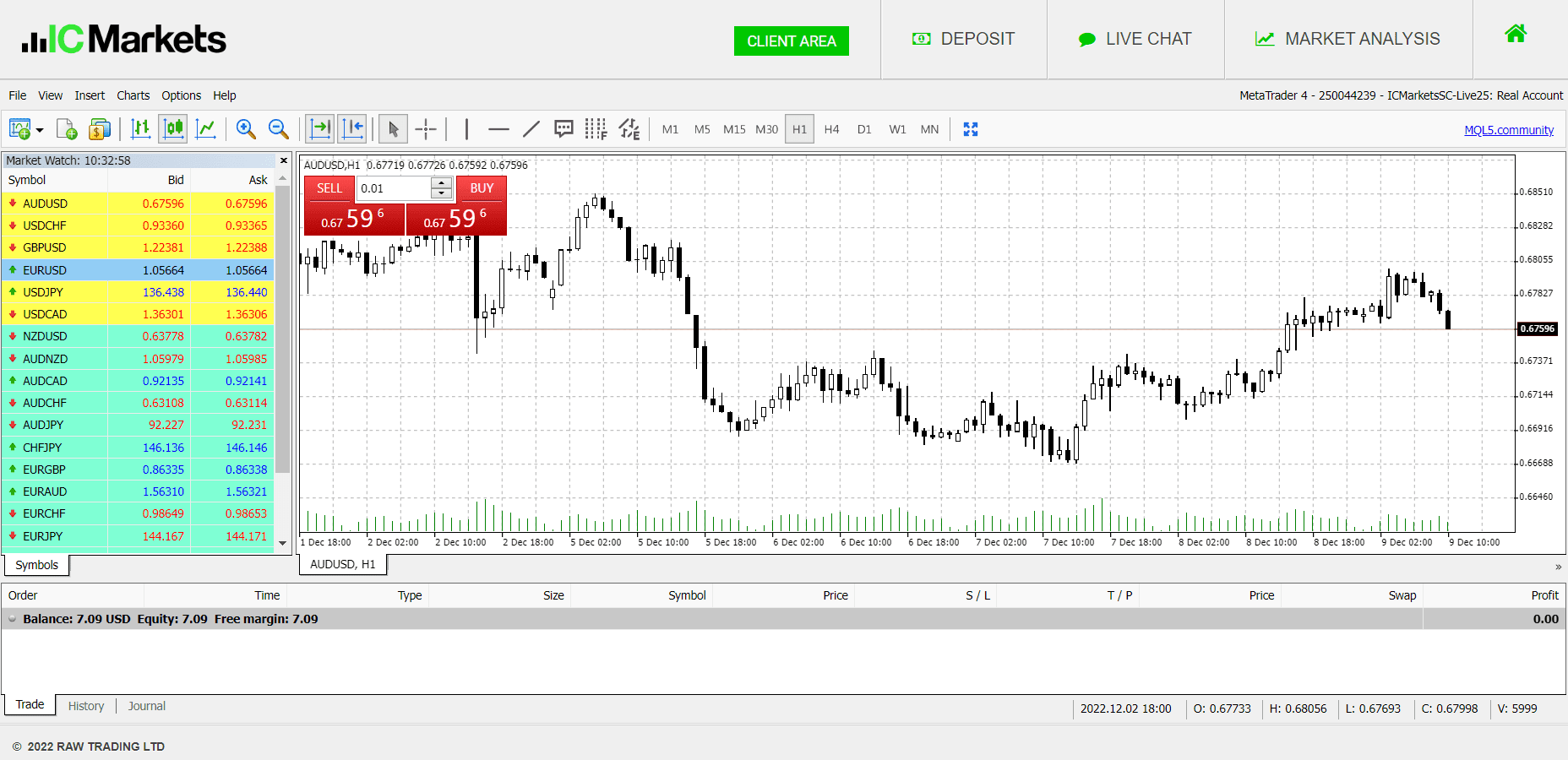Set timeframe to W1
Image resolution: width=1568 pixels, height=760 pixels.
click(897, 129)
